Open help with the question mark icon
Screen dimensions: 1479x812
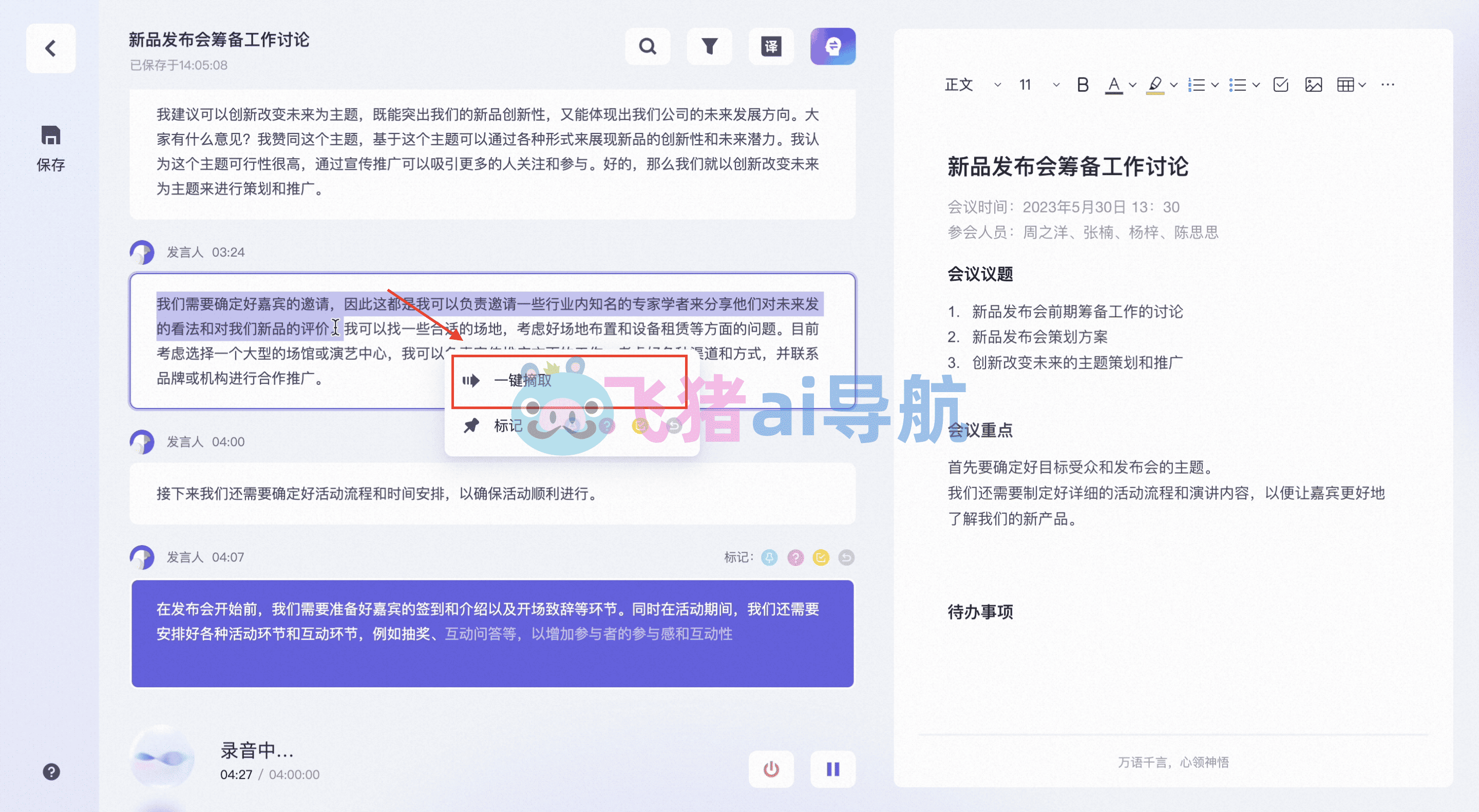click(x=51, y=772)
